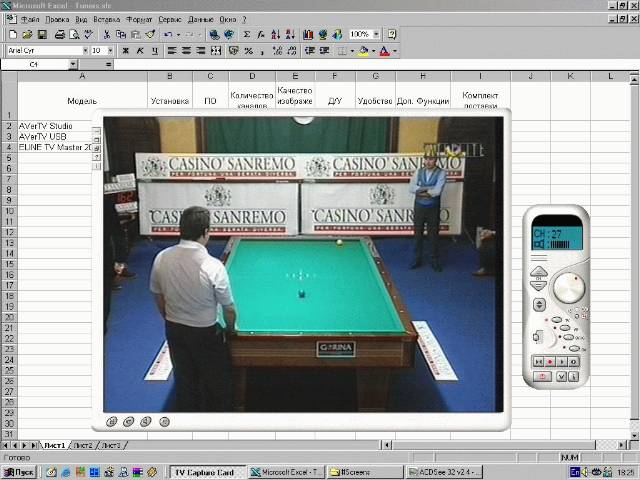Click the Increase Decimal icon
Screen dimensions: 640x480
click(278, 51)
